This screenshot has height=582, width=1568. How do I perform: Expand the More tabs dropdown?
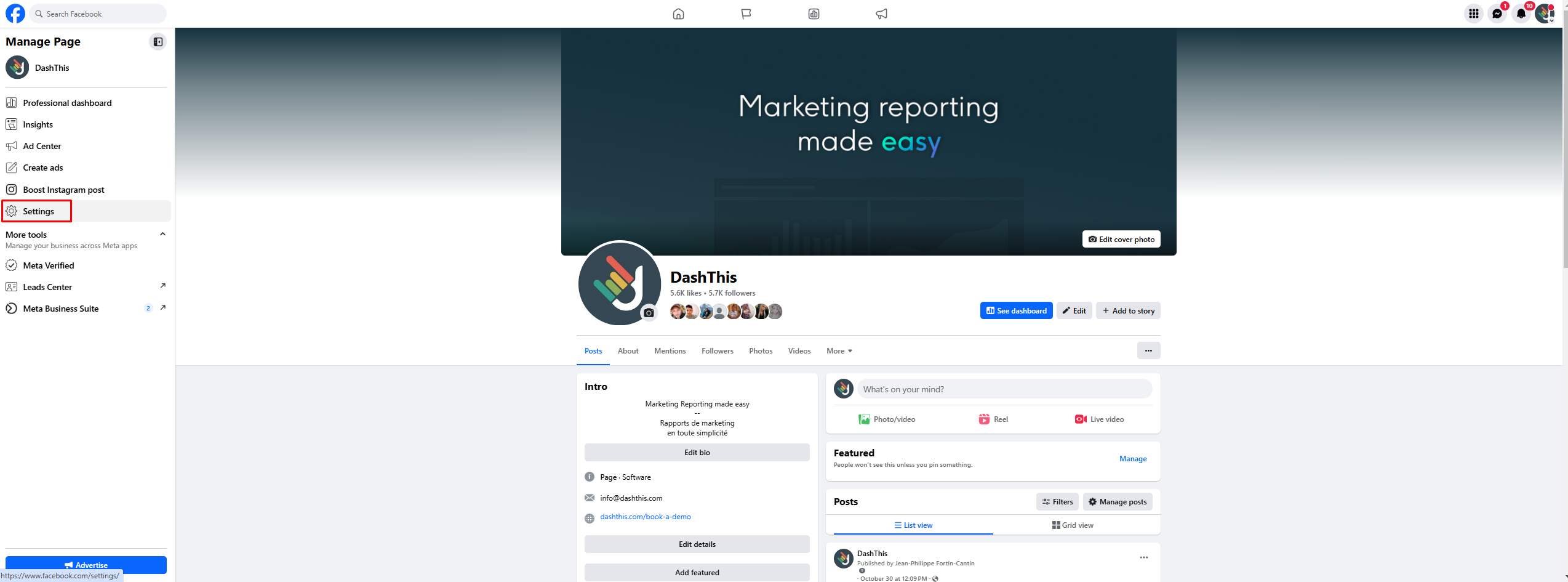[x=839, y=351]
